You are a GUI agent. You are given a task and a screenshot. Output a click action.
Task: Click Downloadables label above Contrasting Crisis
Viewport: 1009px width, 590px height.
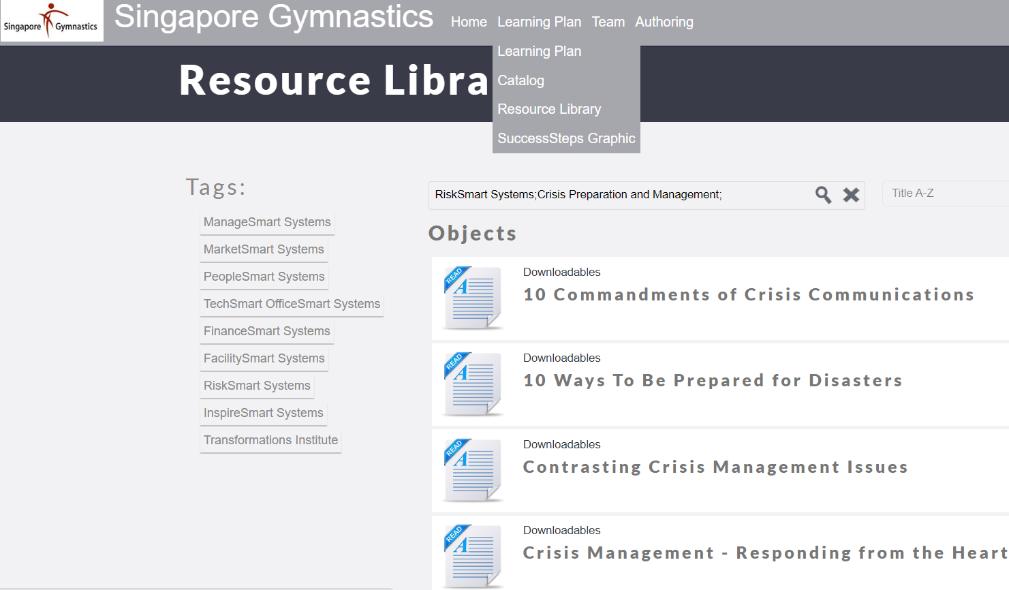[561, 444]
